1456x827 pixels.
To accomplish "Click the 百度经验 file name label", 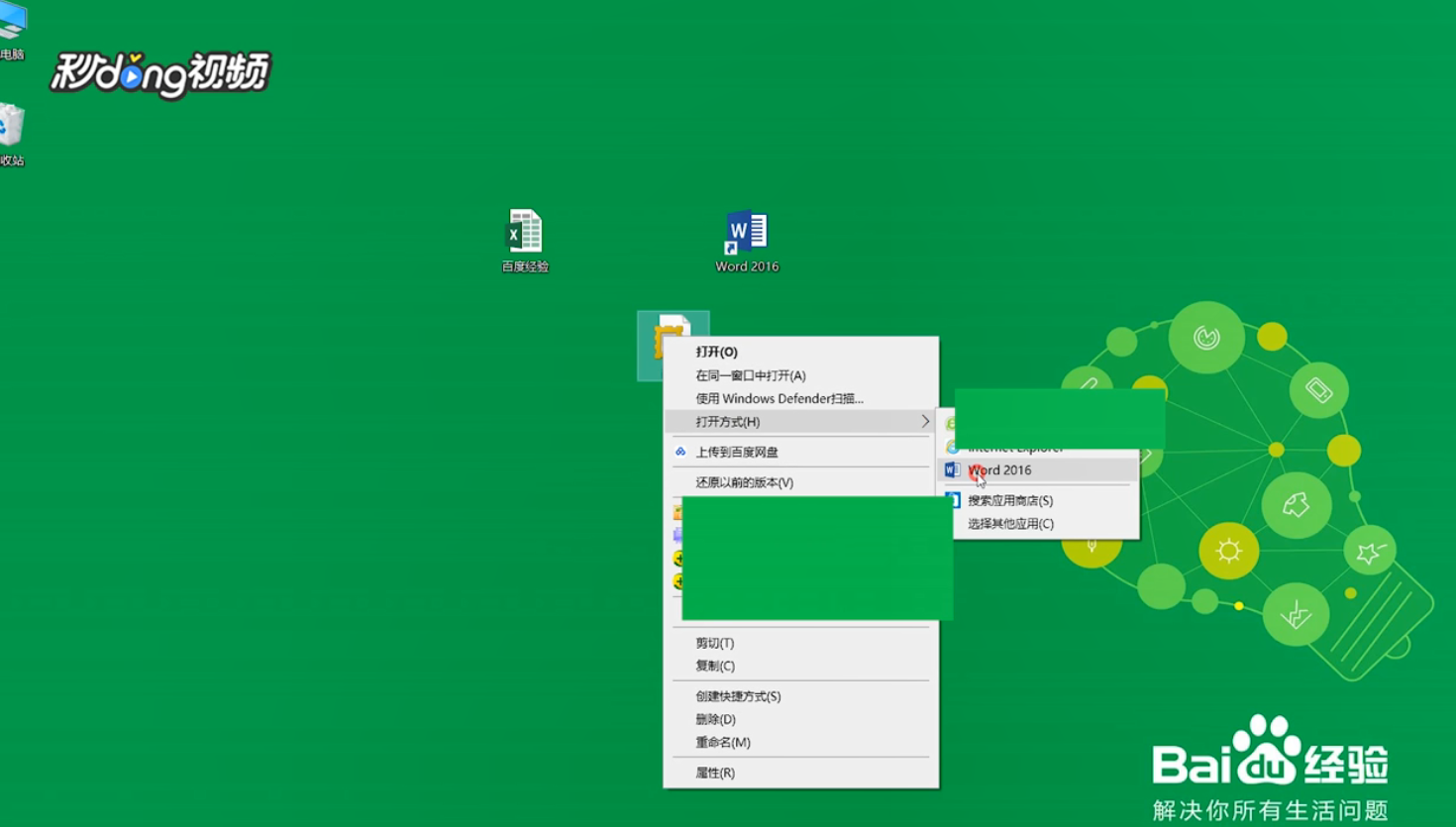I will (525, 266).
